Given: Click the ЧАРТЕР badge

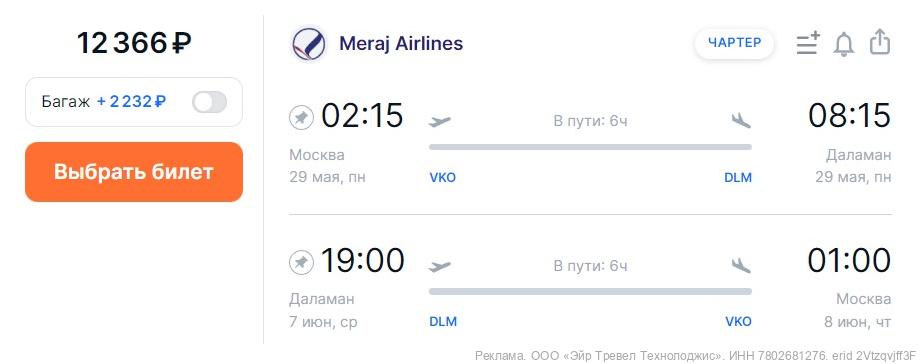Looking at the screenshot, I should point(734,43).
